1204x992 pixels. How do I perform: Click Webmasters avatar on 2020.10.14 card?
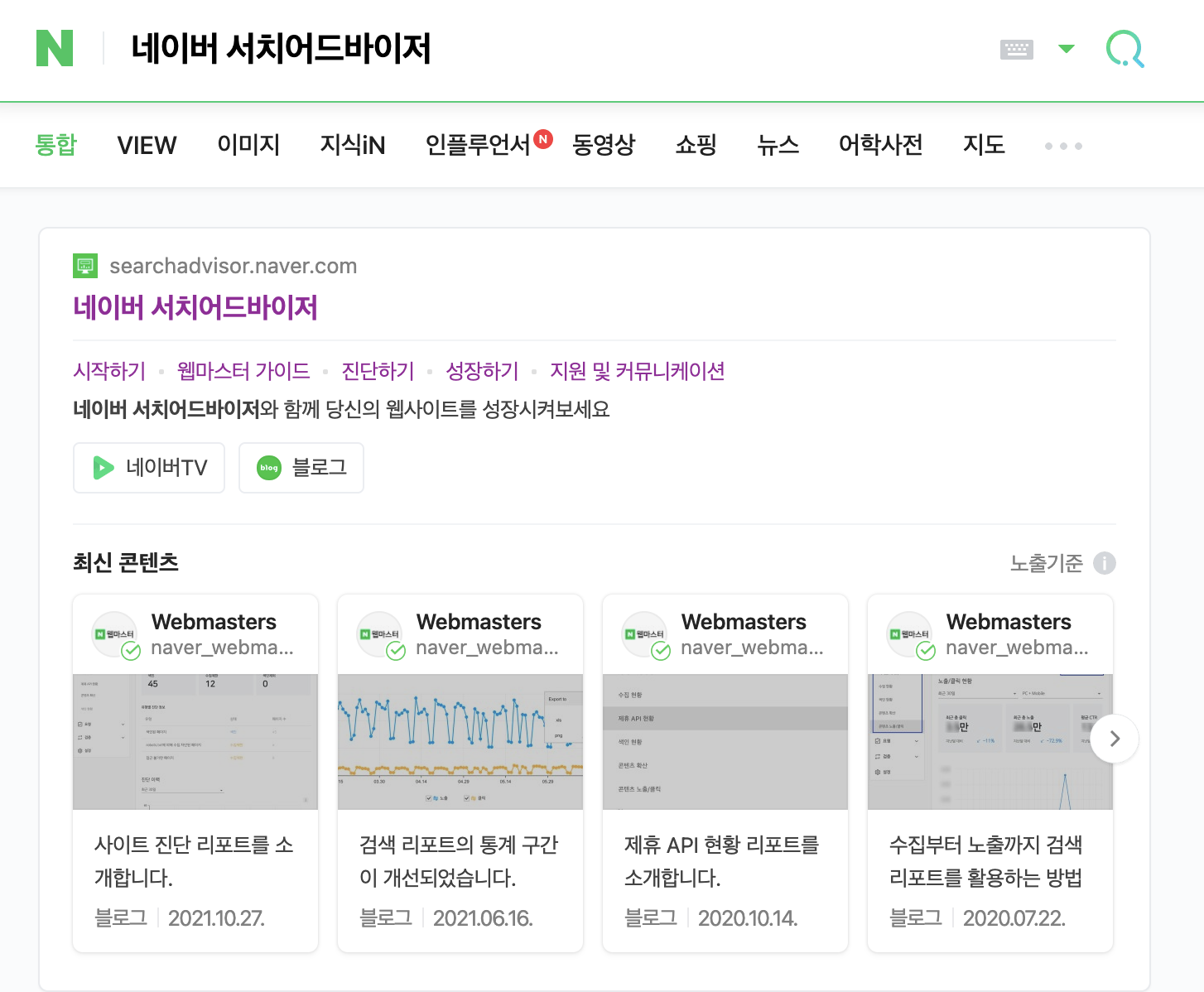pyautogui.click(x=644, y=634)
